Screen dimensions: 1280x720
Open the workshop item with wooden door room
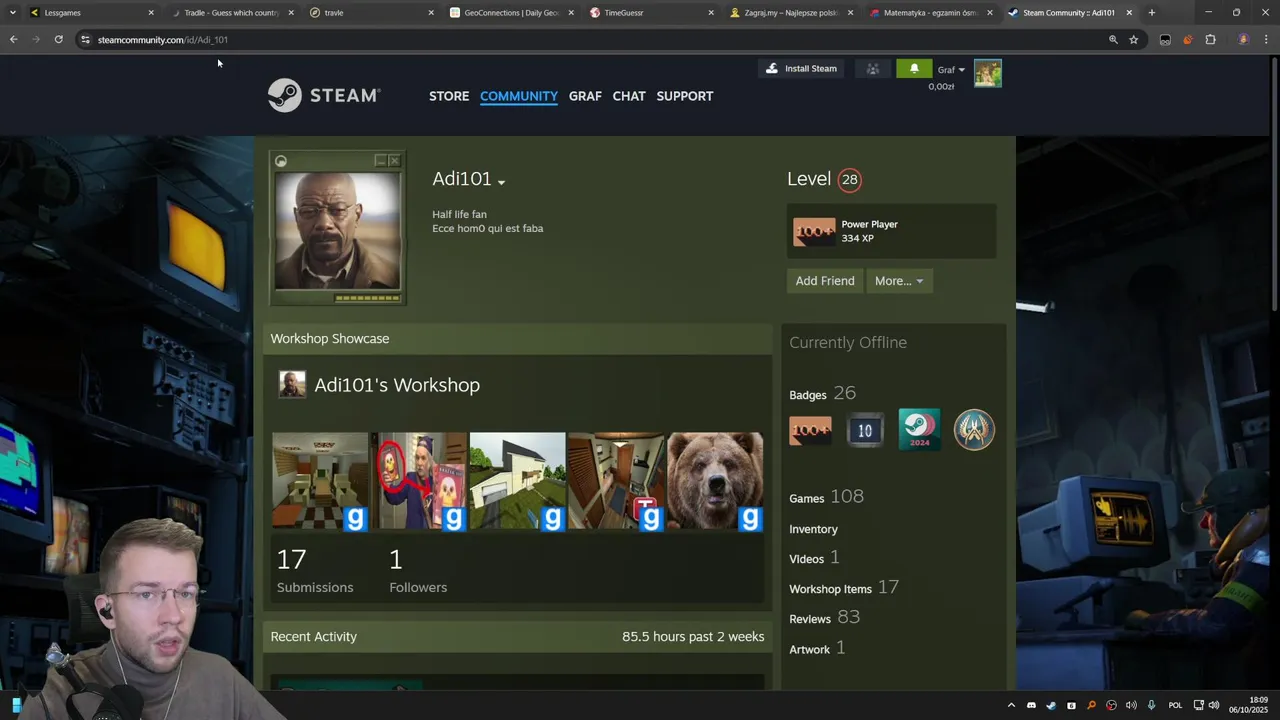[616, 481]
